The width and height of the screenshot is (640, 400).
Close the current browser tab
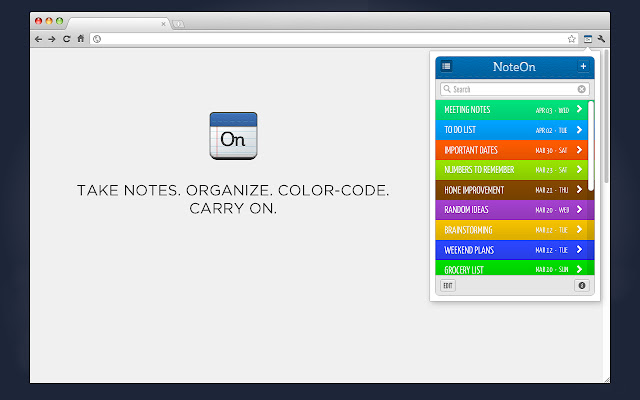[x=163, y=24]
